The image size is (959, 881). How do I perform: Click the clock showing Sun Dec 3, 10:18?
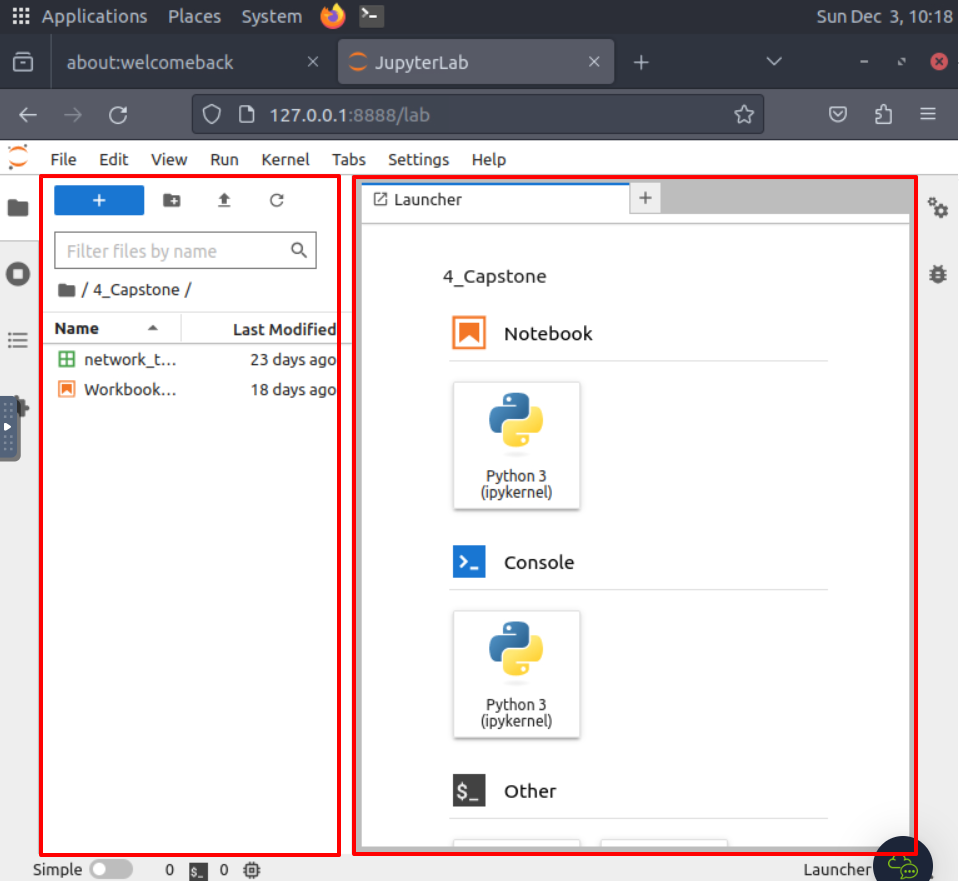tap(884, 16)
